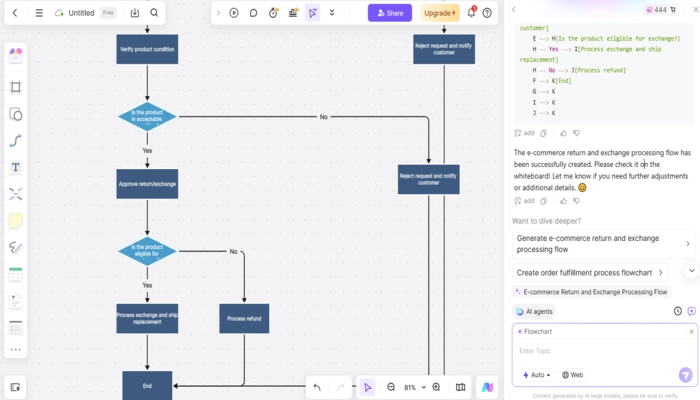Select the Shapes tool
700x400 pixels.
(16, 114)
